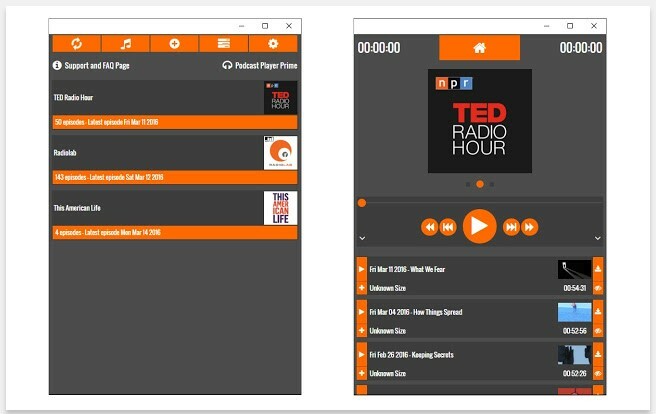Image resolution: width=656 pixels, height=414 pixels.
Task: Select the Radiolab podcast entry
Action: (x=175, y=160)
